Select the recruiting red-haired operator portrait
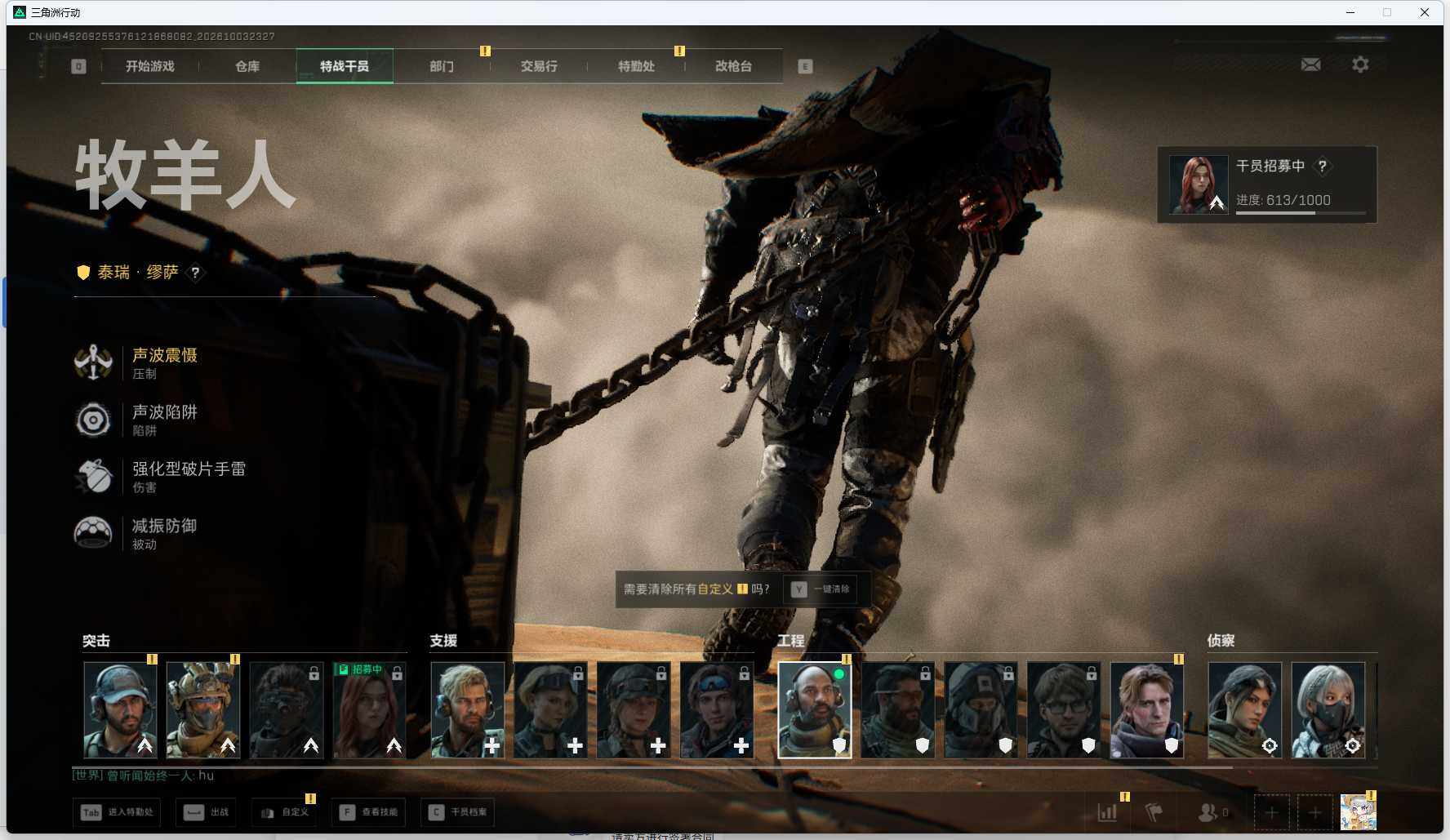Screen dimensions: 1450x840 369,709
